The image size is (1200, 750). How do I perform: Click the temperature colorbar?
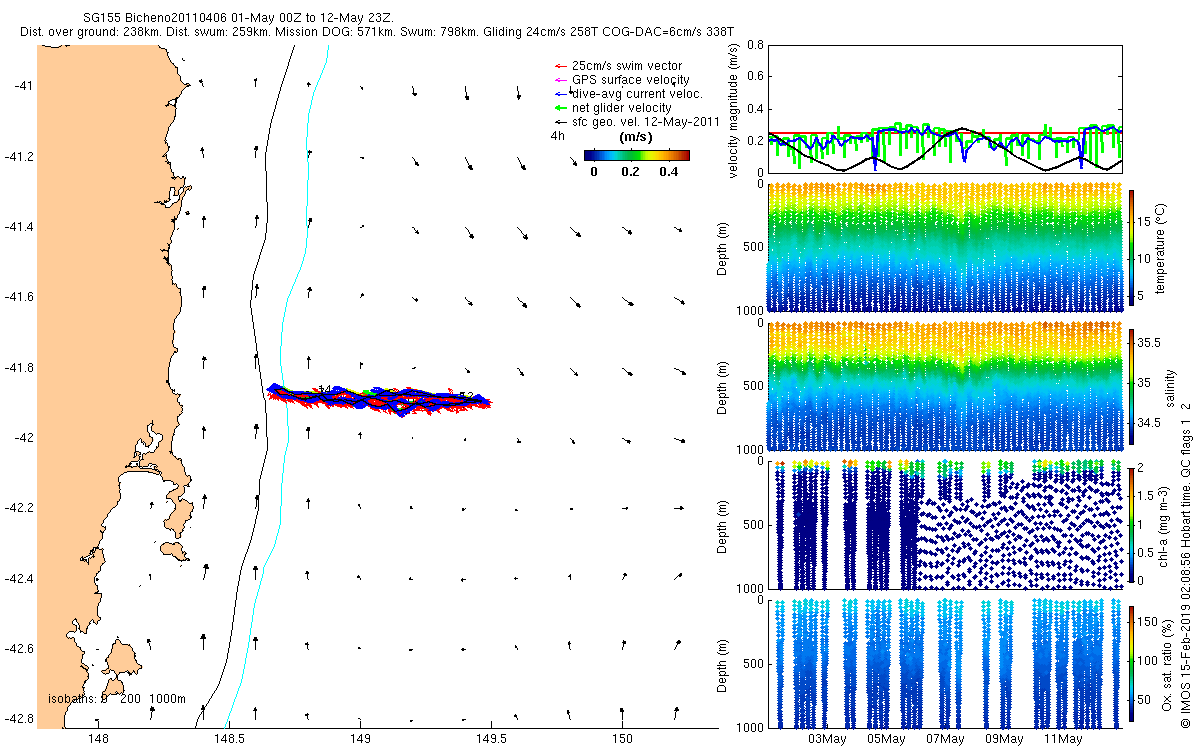pyautogui.click(x=1131, y=249)
